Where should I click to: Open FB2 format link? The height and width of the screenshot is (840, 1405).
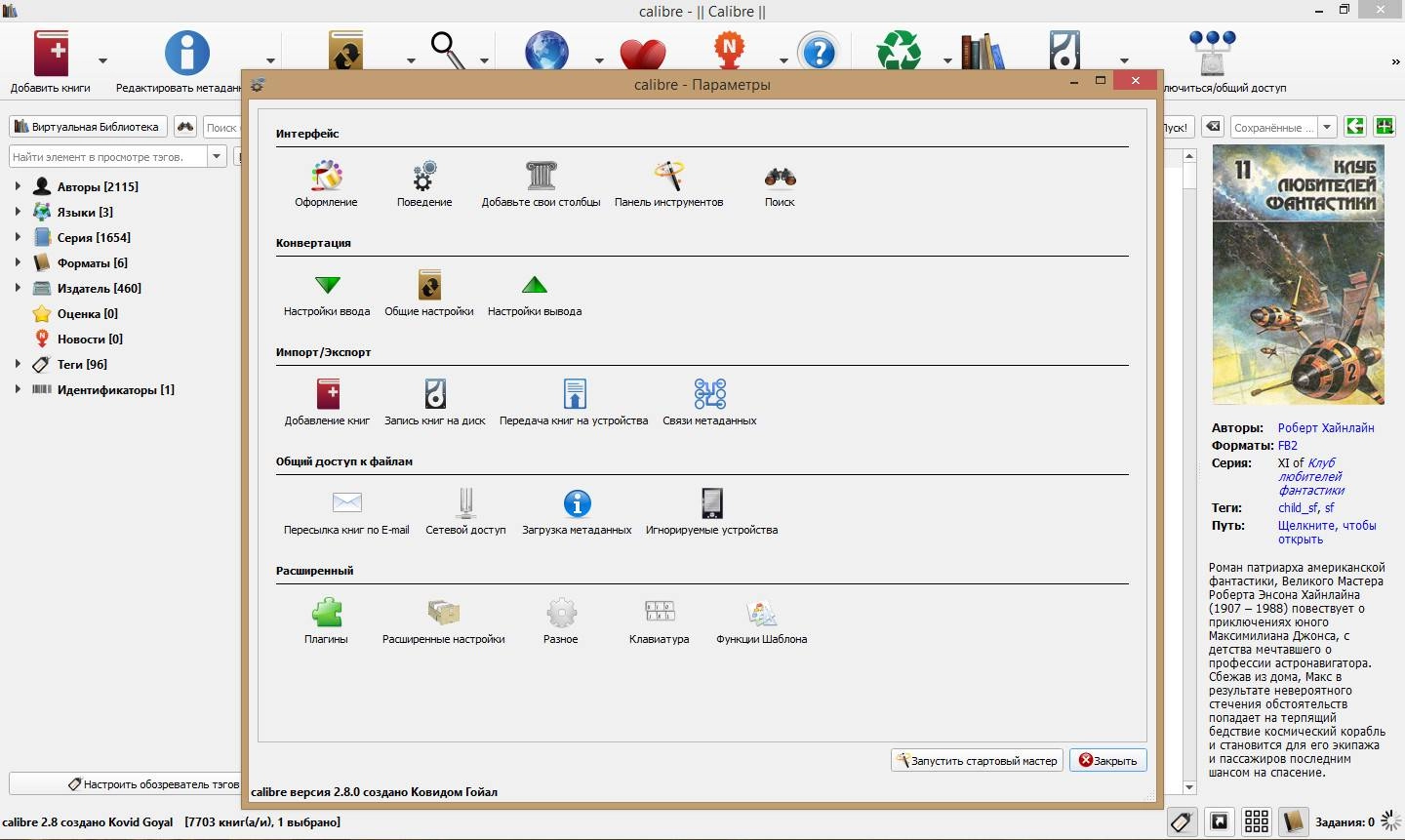pos(1288,445)
